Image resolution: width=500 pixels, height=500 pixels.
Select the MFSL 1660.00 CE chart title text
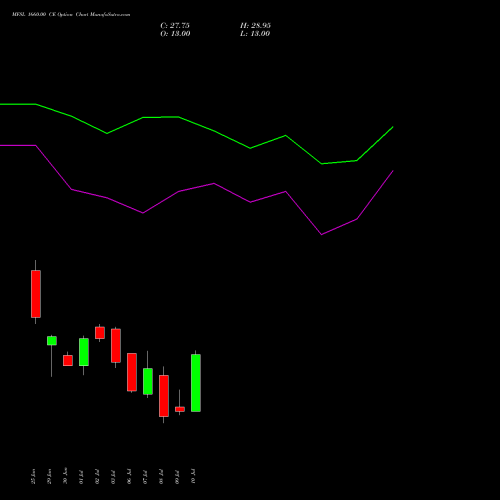coord(71,15)
